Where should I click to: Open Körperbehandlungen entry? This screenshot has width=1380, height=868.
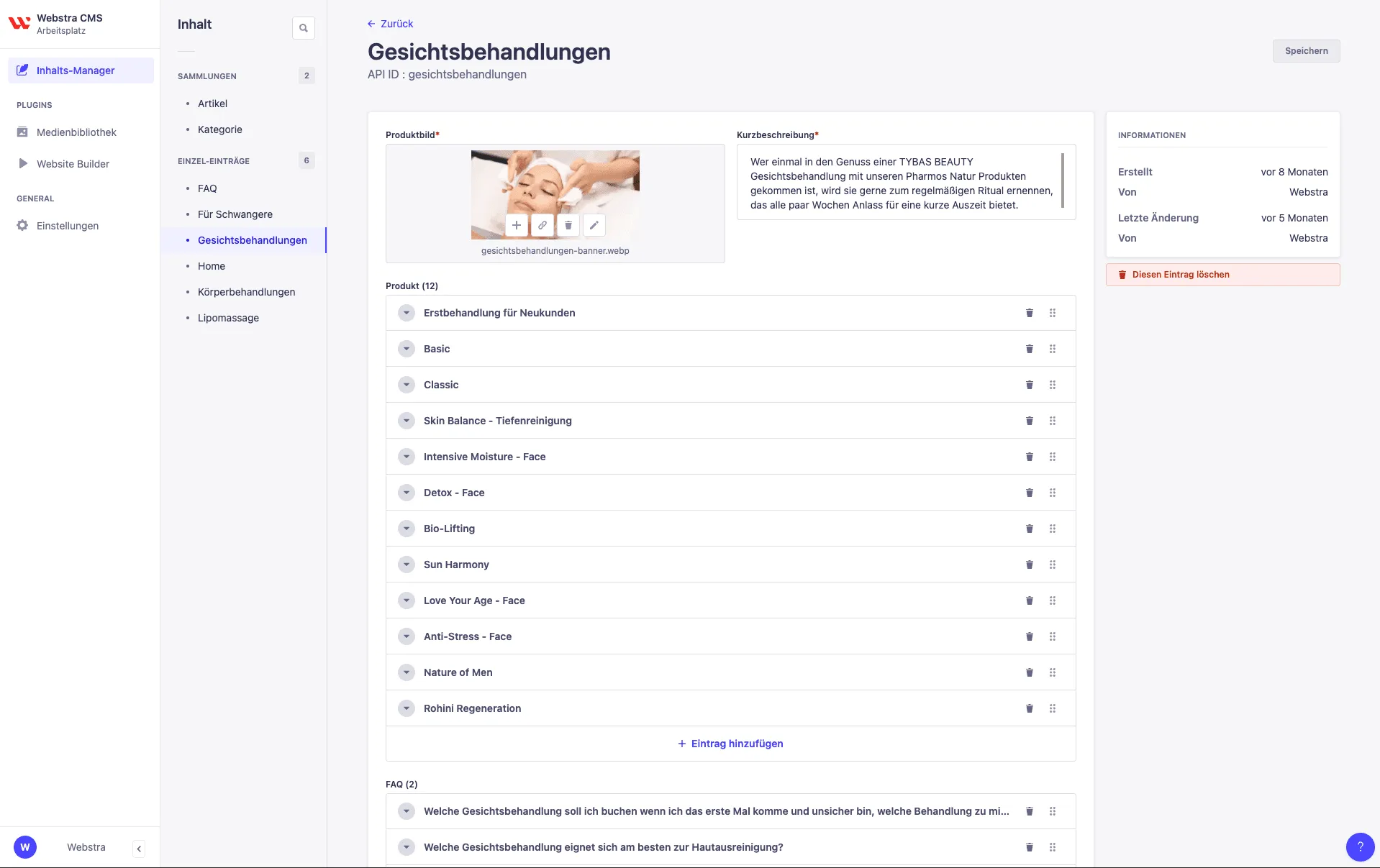[246, 292]
